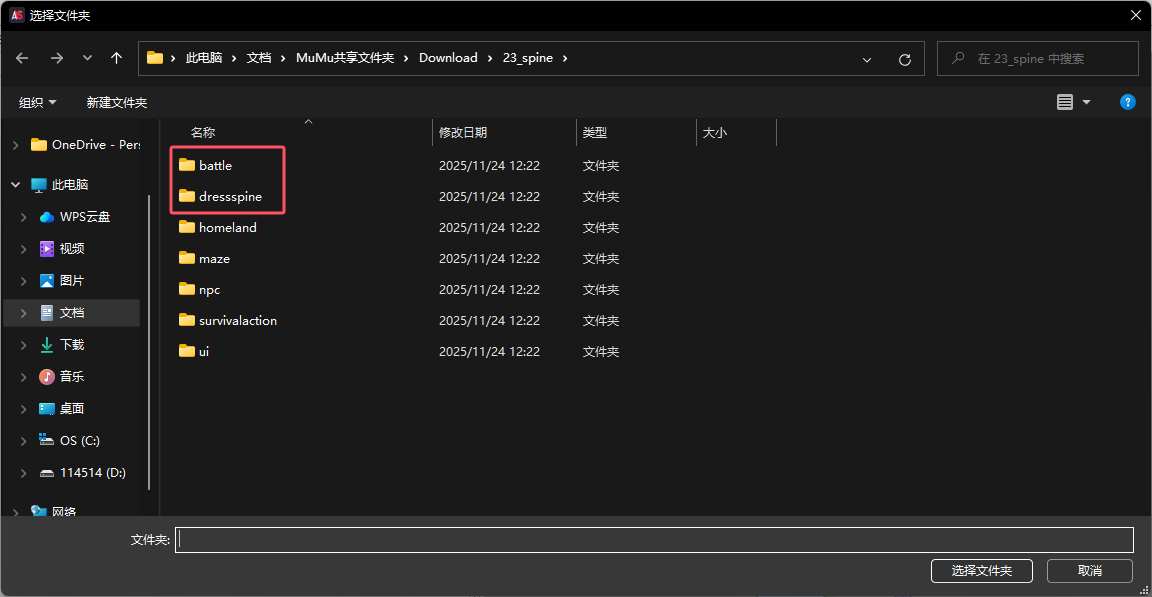
Task: Select the npc folder
Action: click(209, 289)
